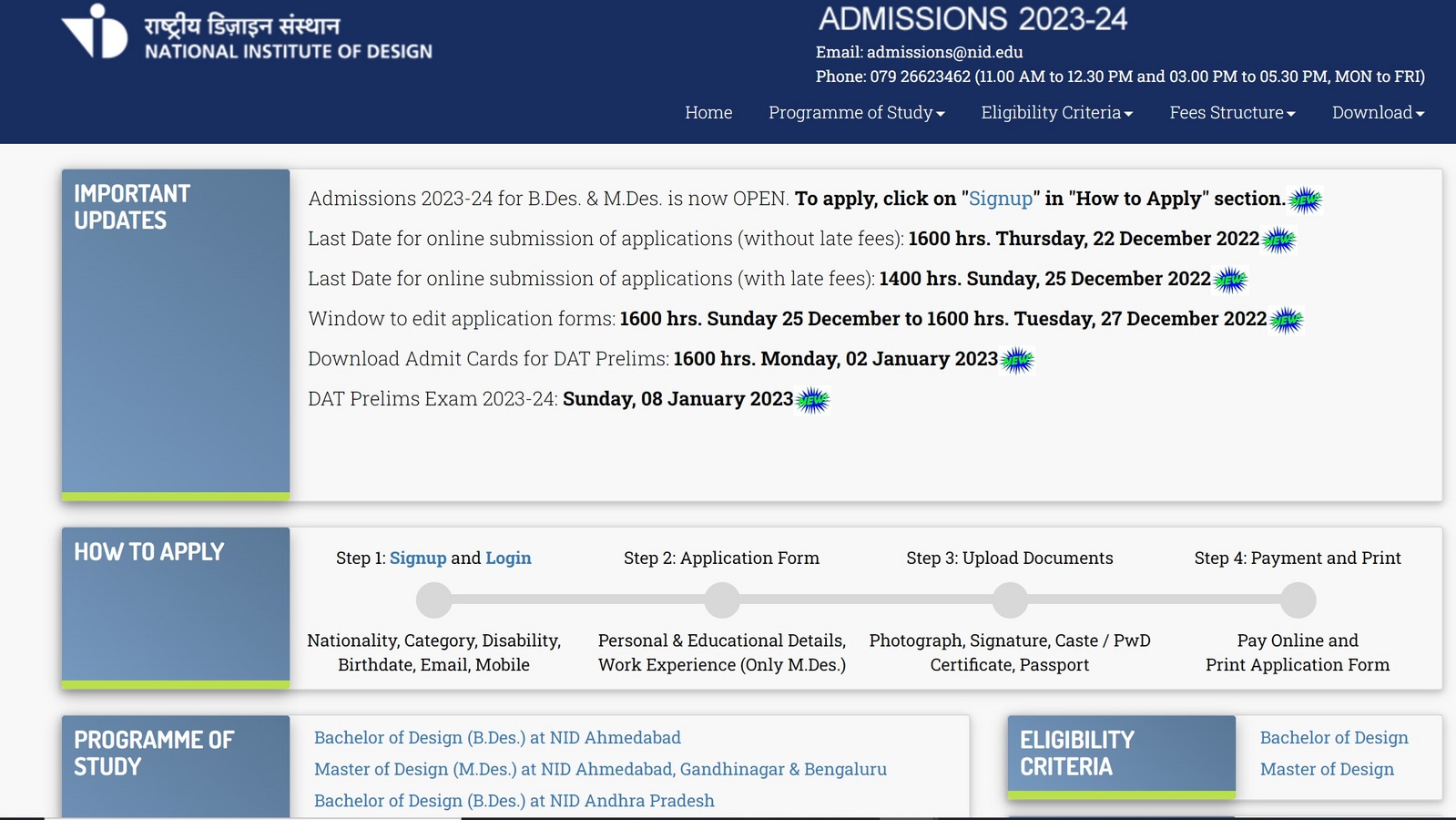This screenshot has width=1456, height=820.
Task: Click the NEW badge beside 27 December 2022
Action: [x=1286, y=321]
